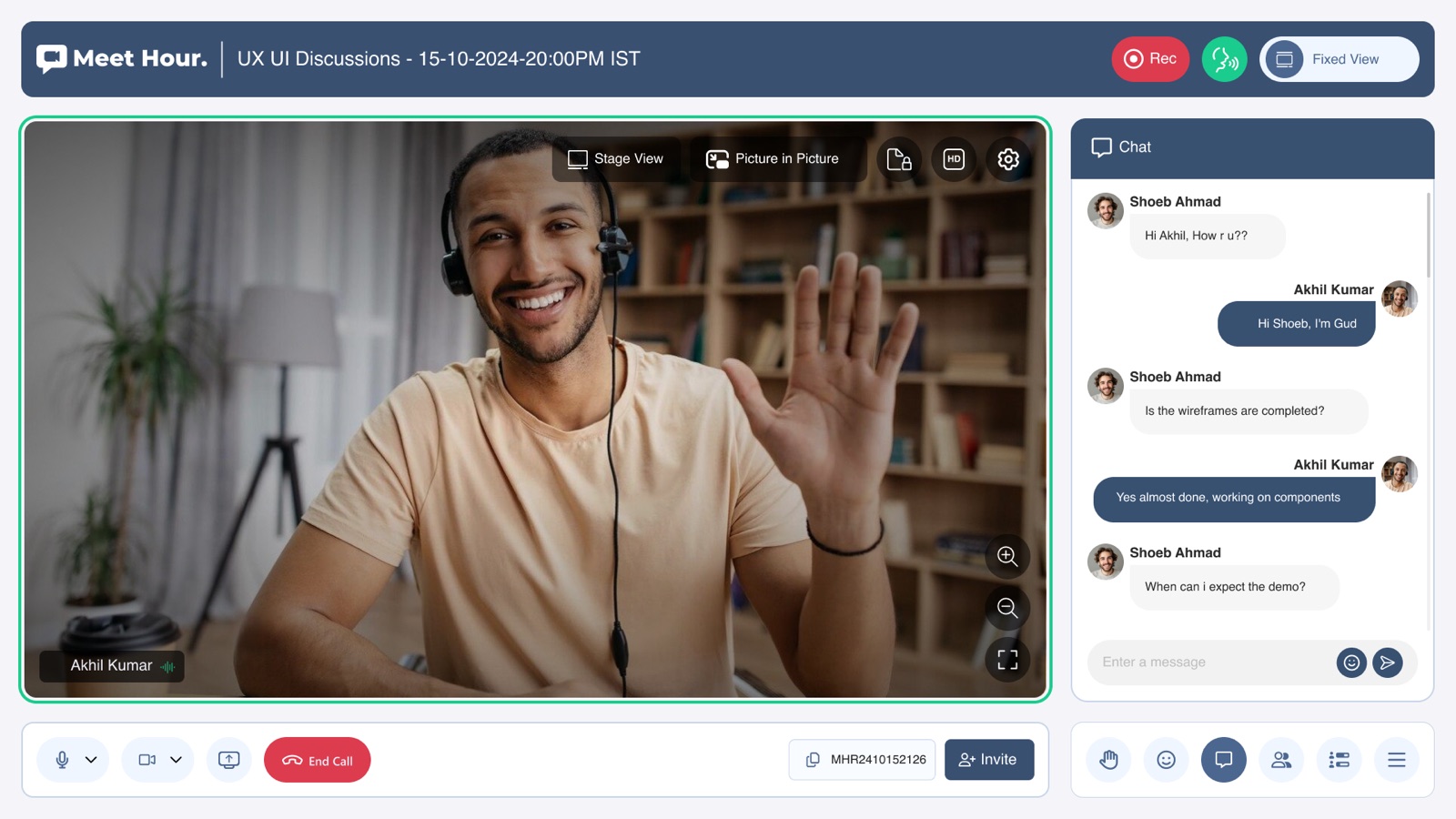Click Akhil Kumar avatar beside 'Hi Shoeb' message

[x=1400, y=298]
